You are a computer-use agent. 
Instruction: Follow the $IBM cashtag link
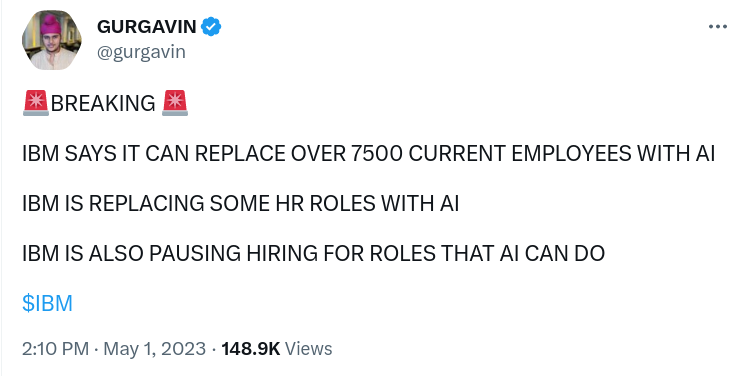point(47,303)
